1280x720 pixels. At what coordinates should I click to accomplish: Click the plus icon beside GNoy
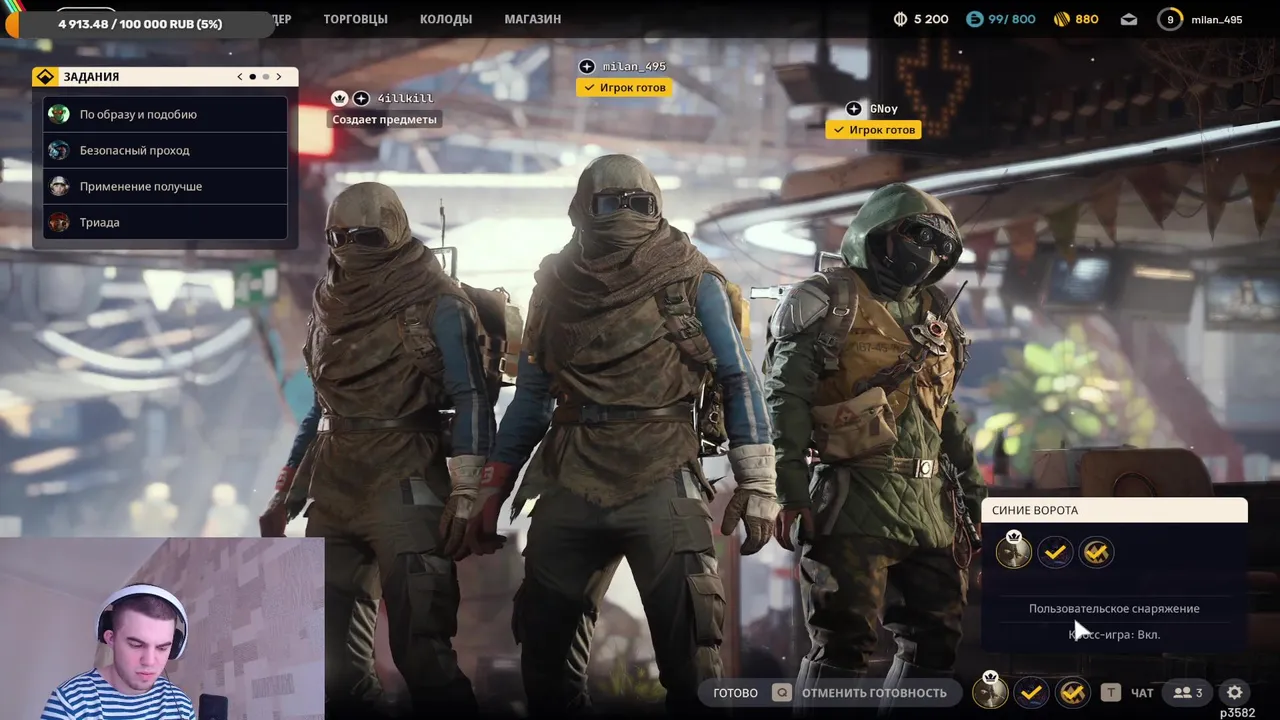coord(853,108)
